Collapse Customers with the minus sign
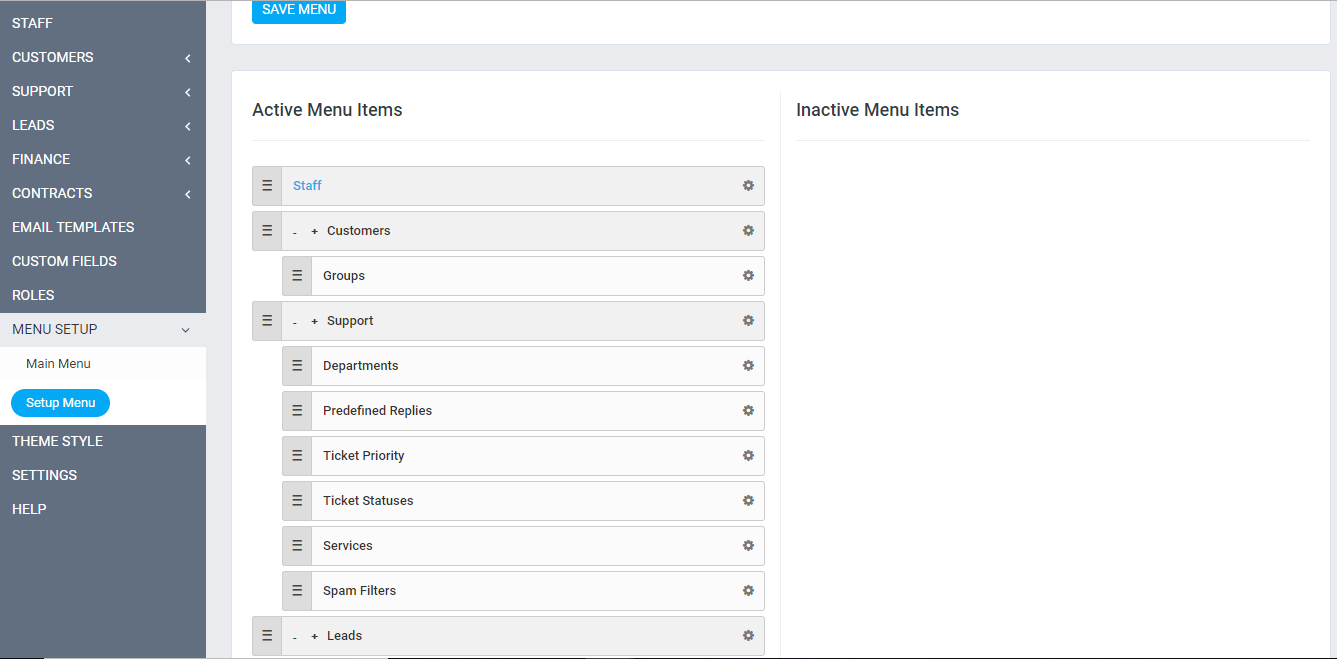 pyautogui.click(x=295, y=232)
